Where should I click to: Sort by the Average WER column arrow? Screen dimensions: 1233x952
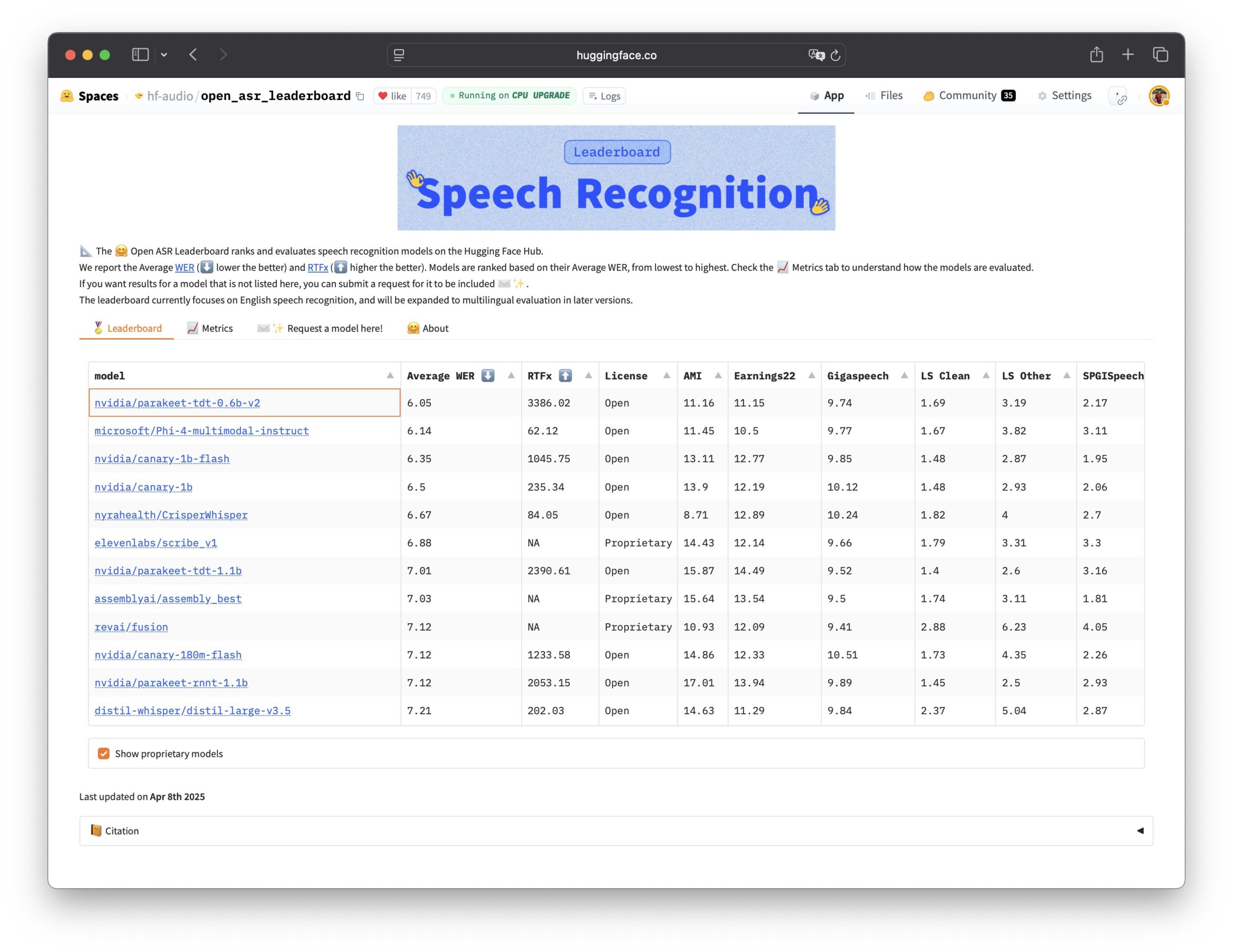511,376
